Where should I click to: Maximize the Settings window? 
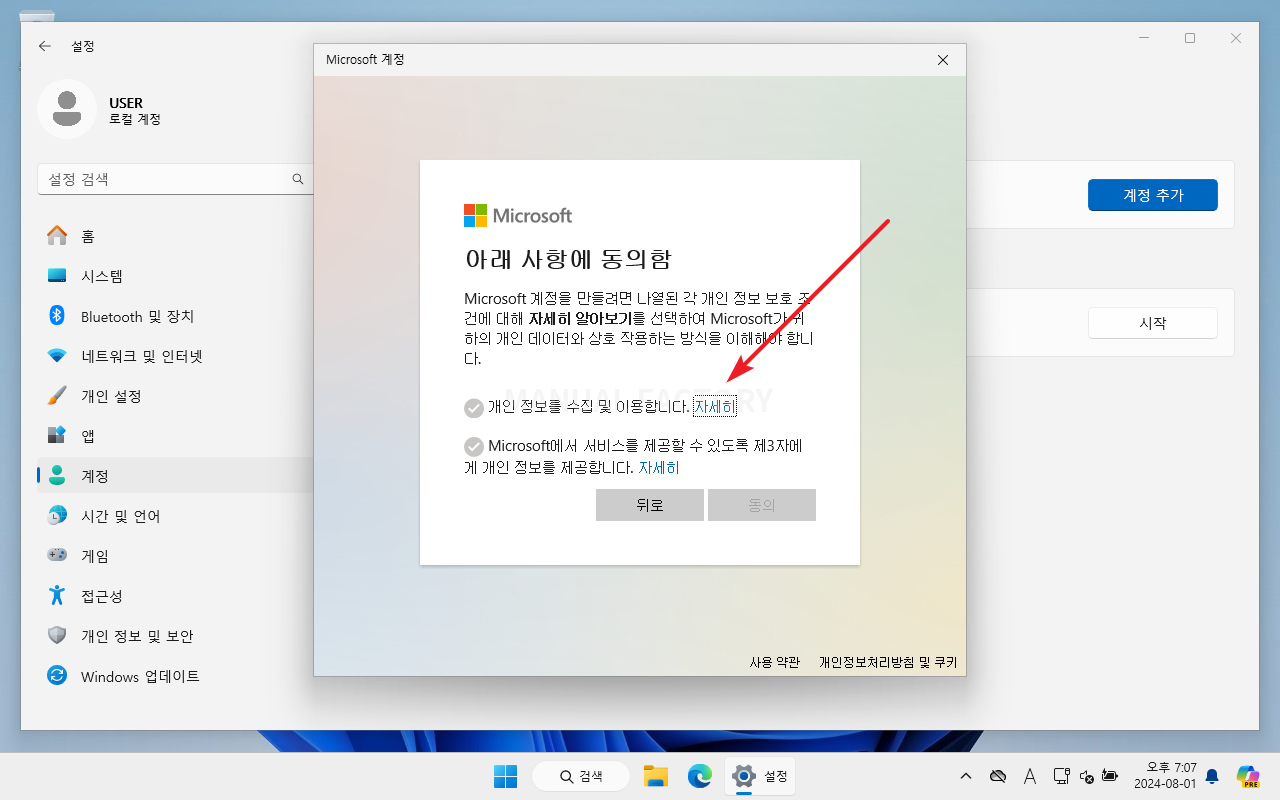pos(1190,38)
